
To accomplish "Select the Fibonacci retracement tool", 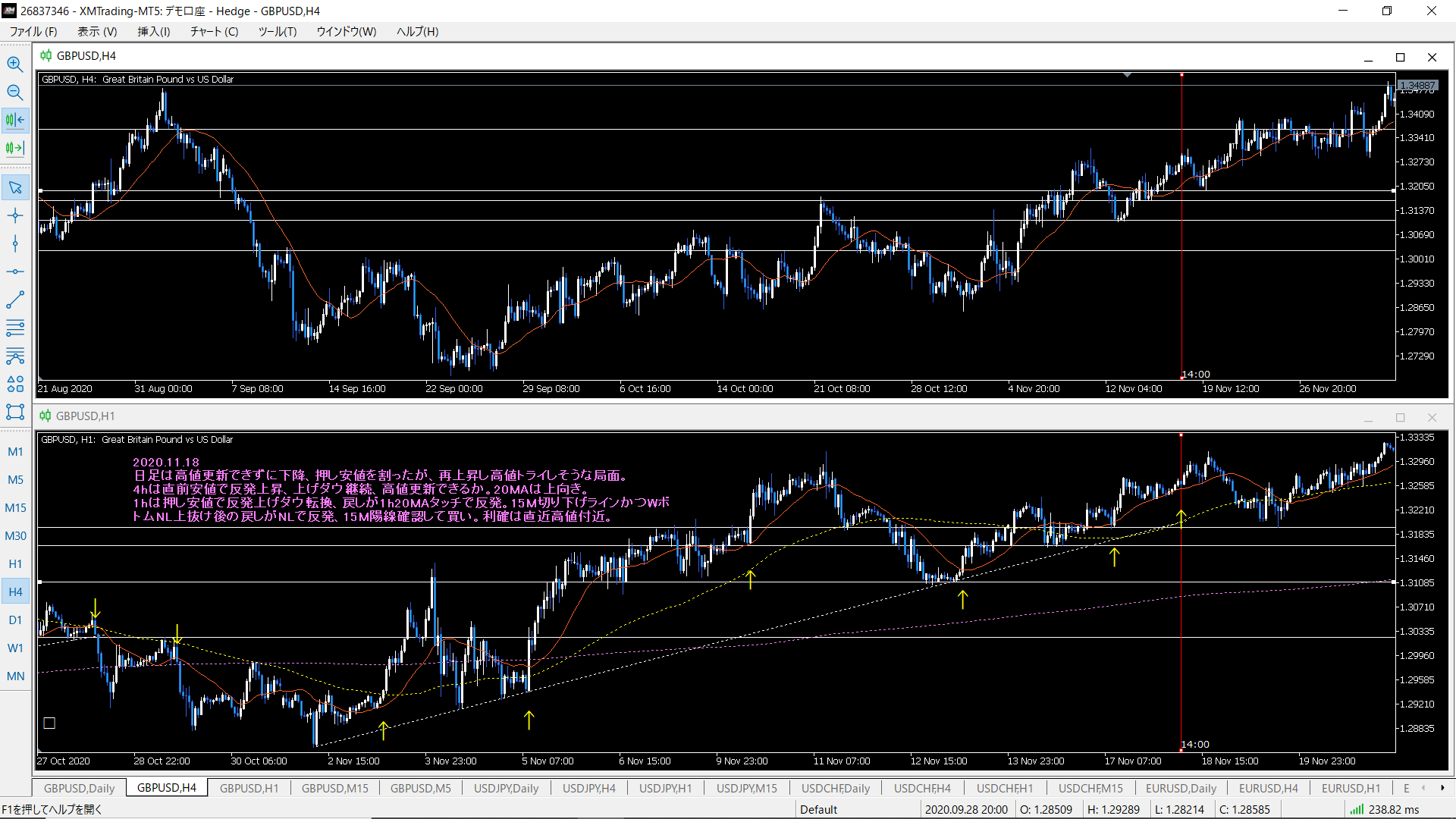I will pyautogui.click(x=15, y=356).
